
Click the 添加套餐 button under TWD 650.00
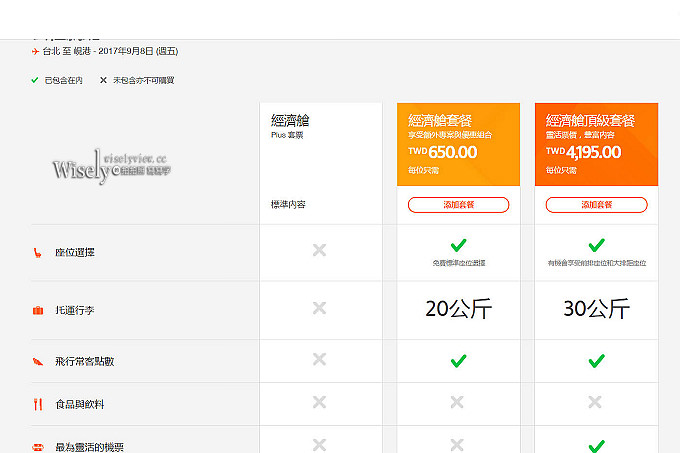[x=458, y=205]
